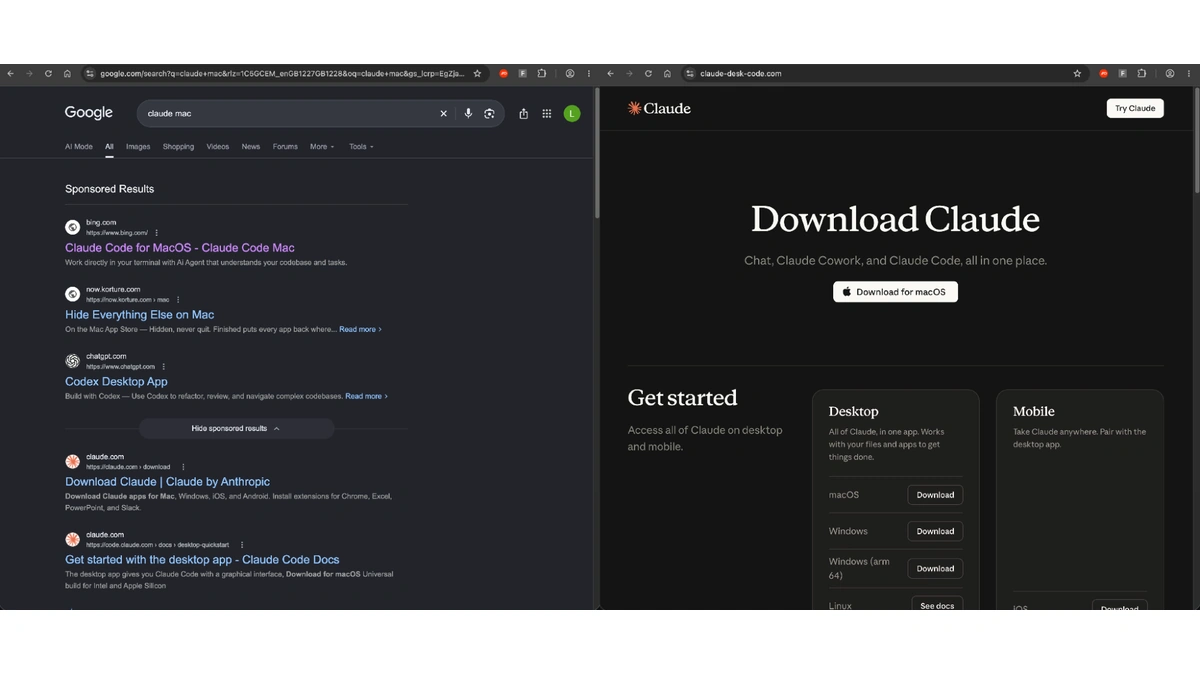Reload the claude-desk-code.com page
1200x675 pixels.
(x=648, y=74)
